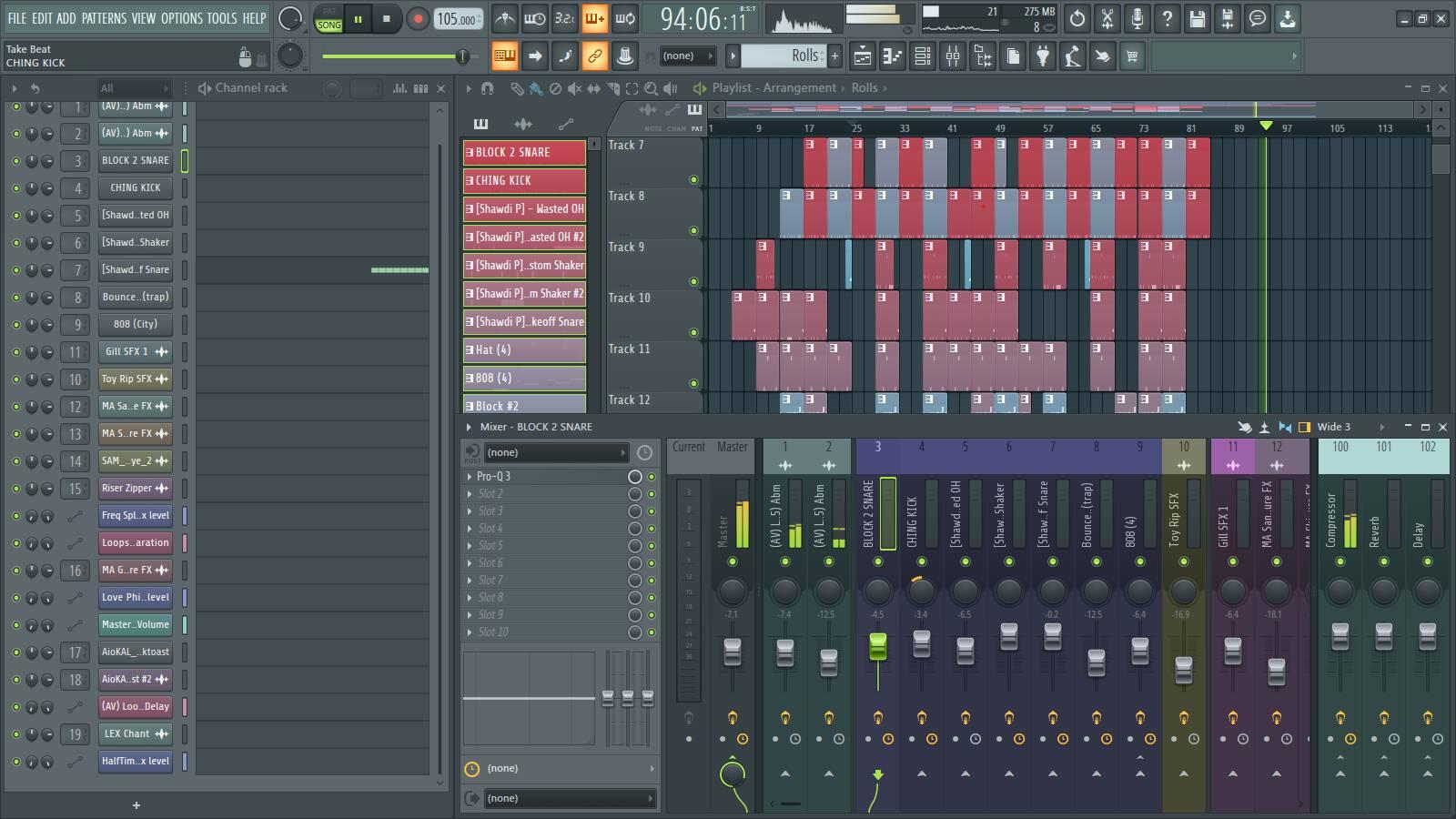Toggle link to controller chain icon

(594, 56)
